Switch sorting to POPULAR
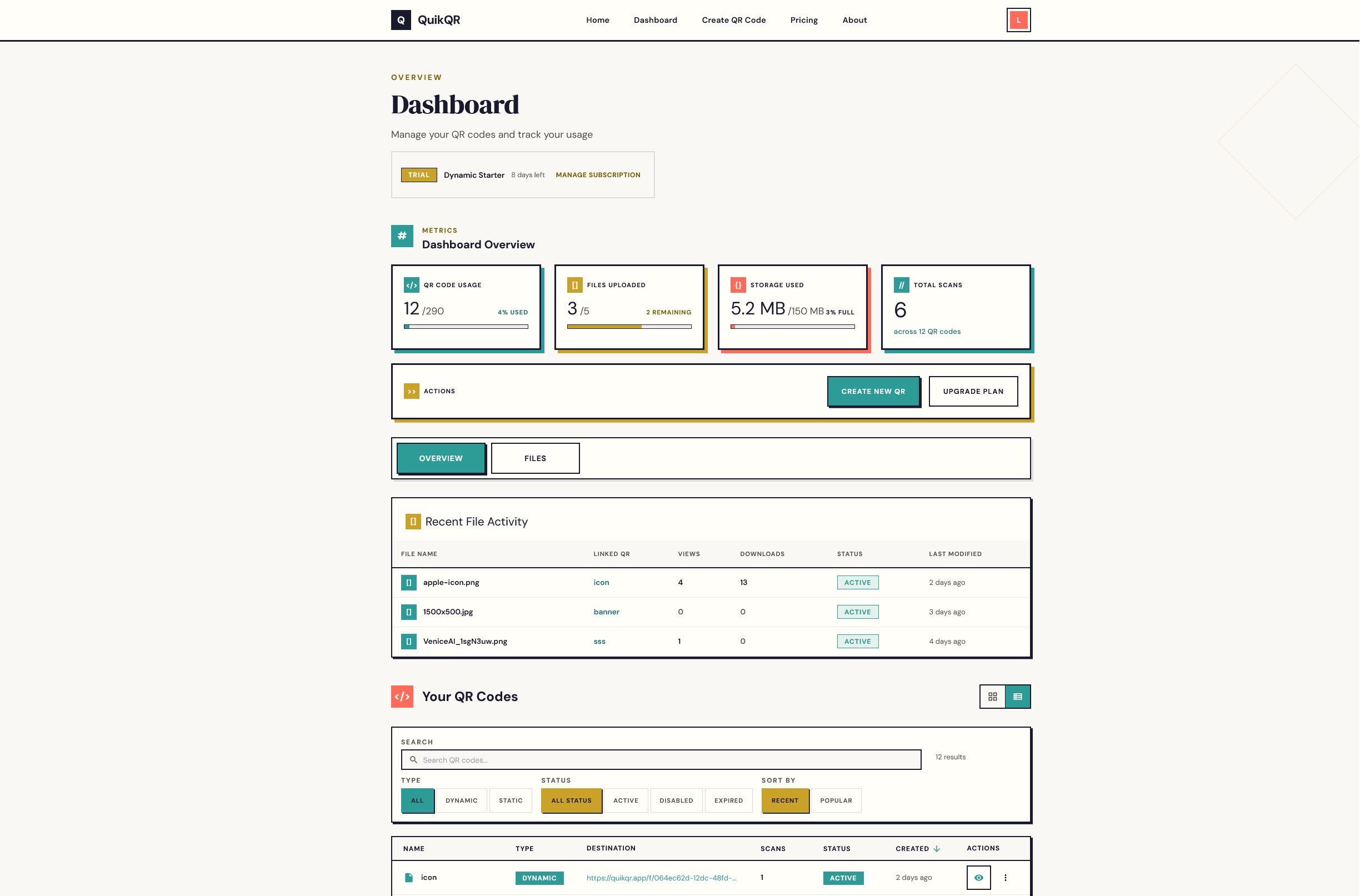 836,800
